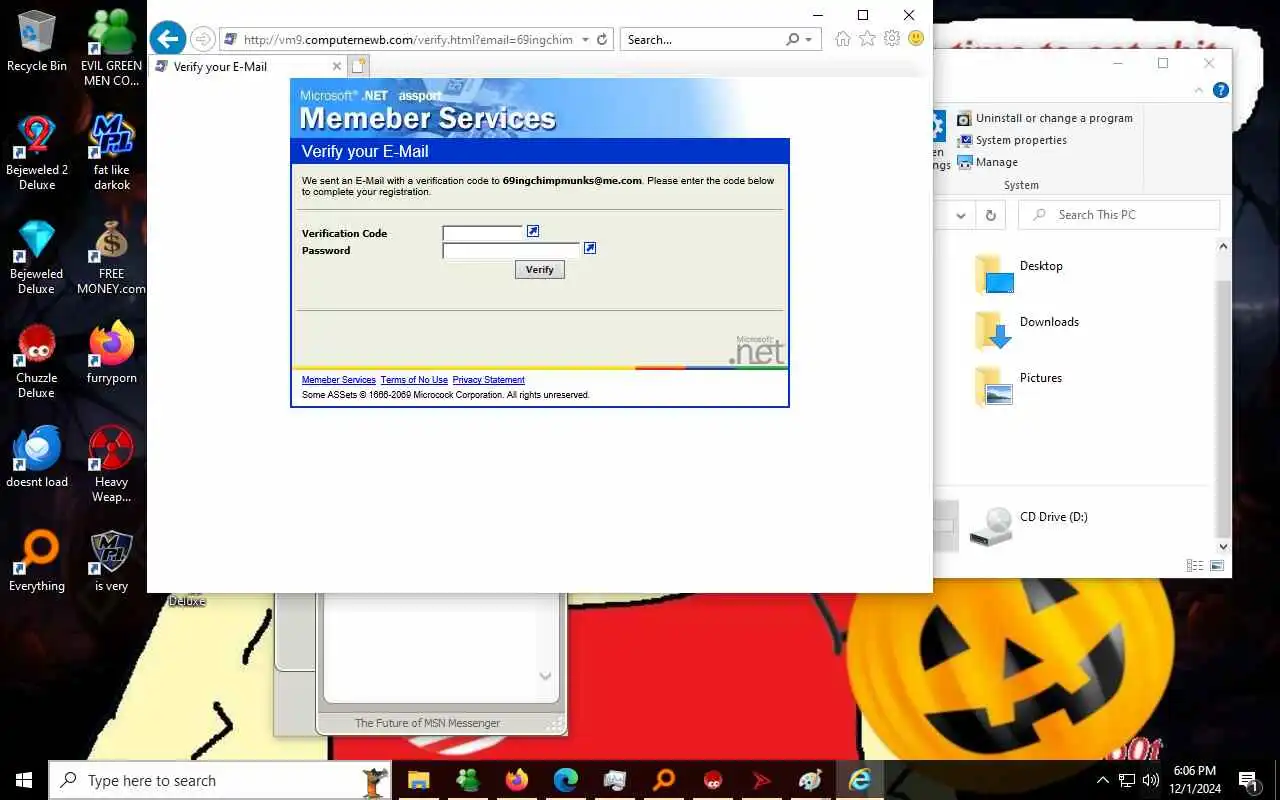Open the 'fat like darkok' desktop shortcut
The width and height of the screenshot is (1280, 800).
(112, 152)
